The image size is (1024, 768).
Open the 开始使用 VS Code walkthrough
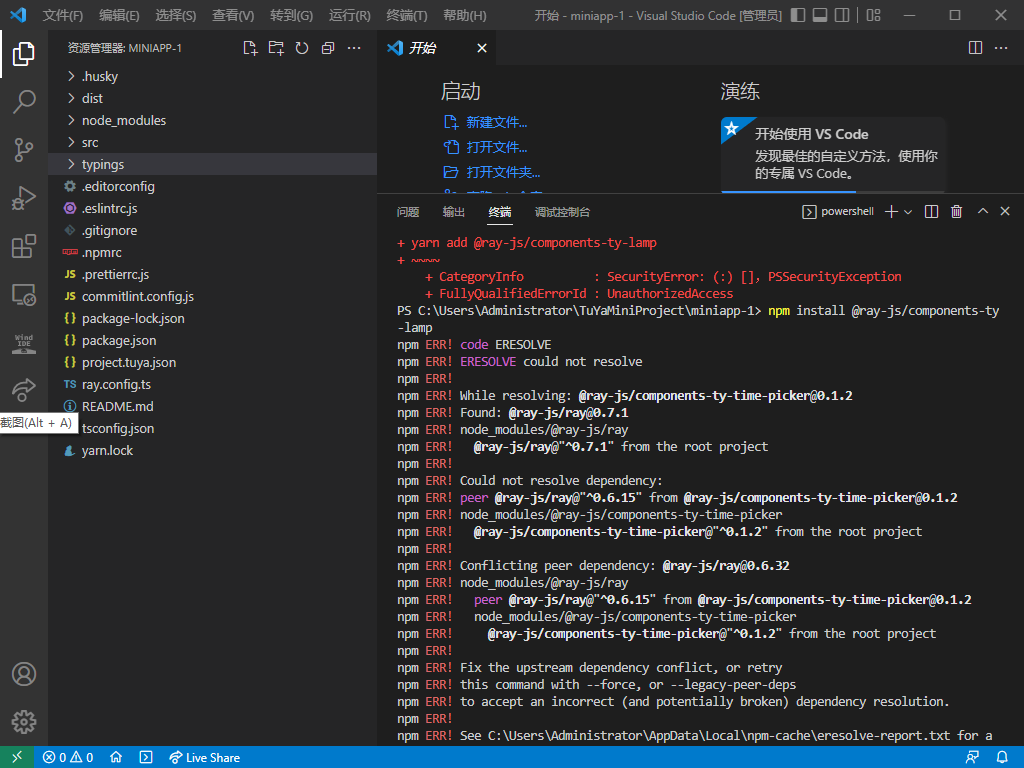tap(833, 154)
